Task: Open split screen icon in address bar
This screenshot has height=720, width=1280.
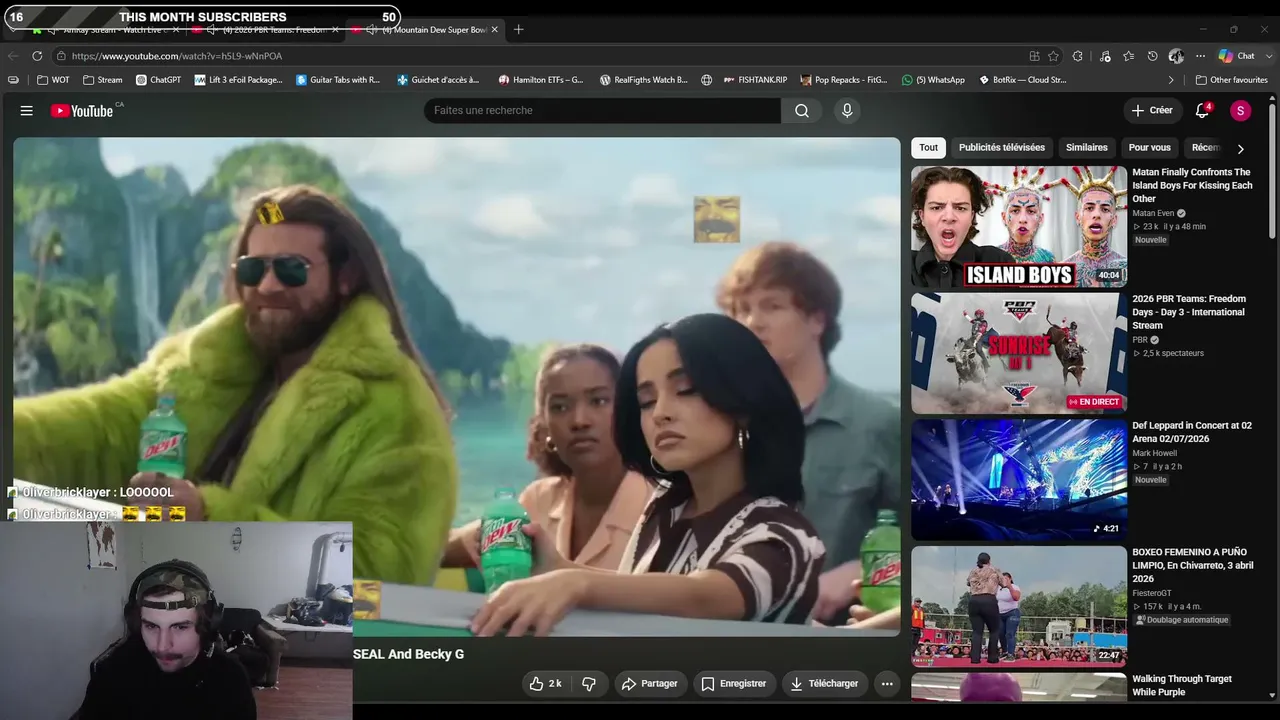Action: pos(1035,56)
